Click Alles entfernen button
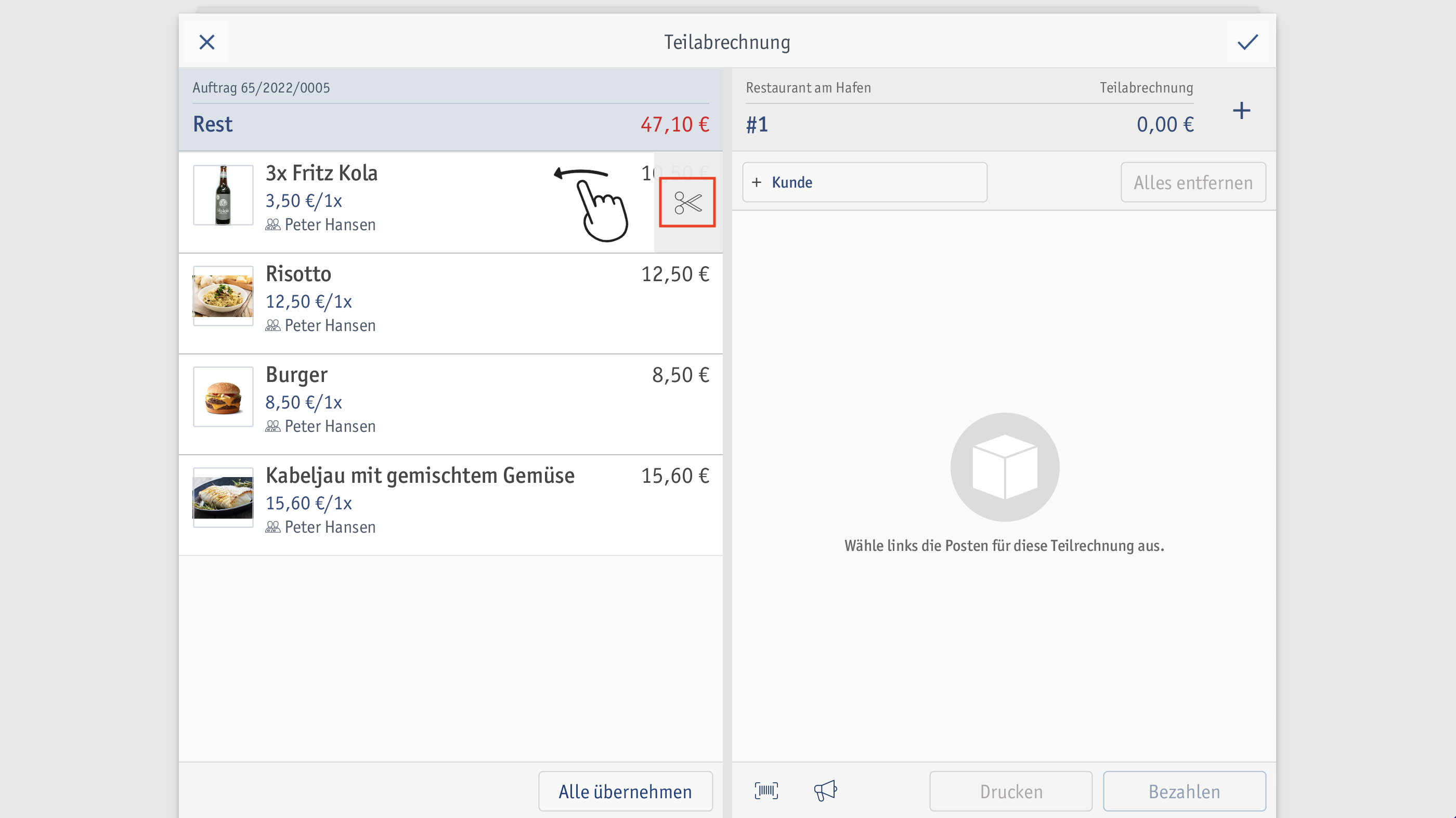 coord(1193,182)
